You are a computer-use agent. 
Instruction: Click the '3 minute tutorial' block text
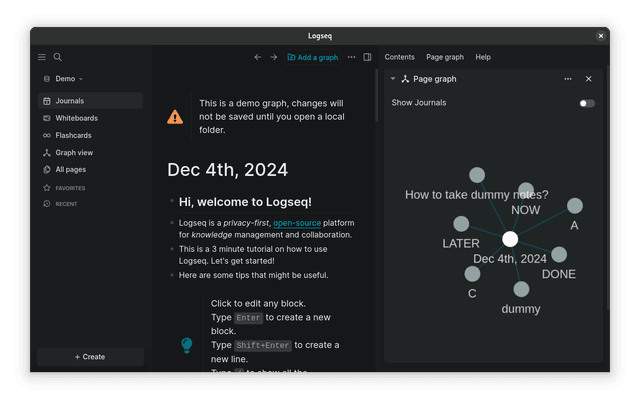tap(253, 255)
